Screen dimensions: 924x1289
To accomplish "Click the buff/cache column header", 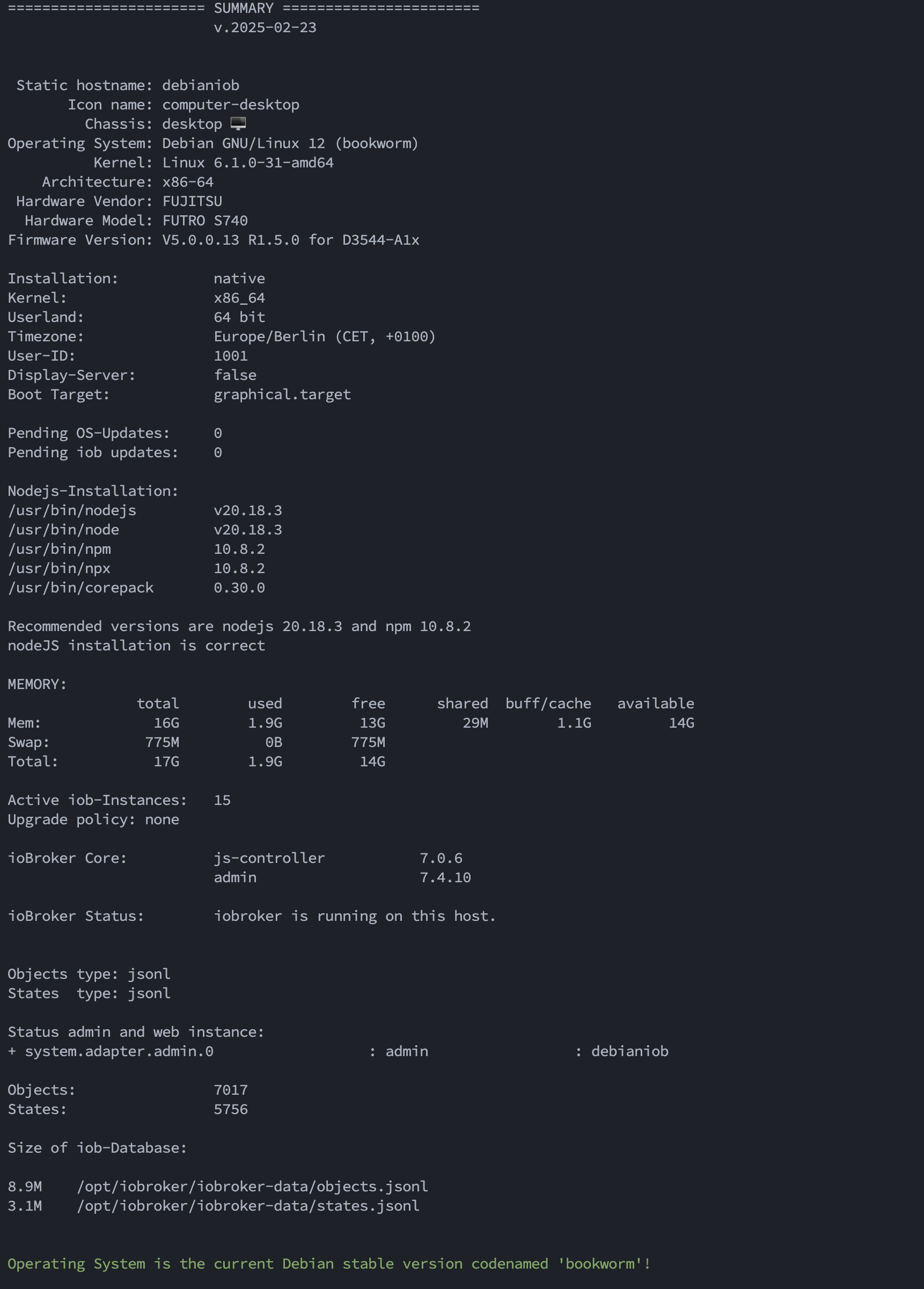I will click(548, 704).
